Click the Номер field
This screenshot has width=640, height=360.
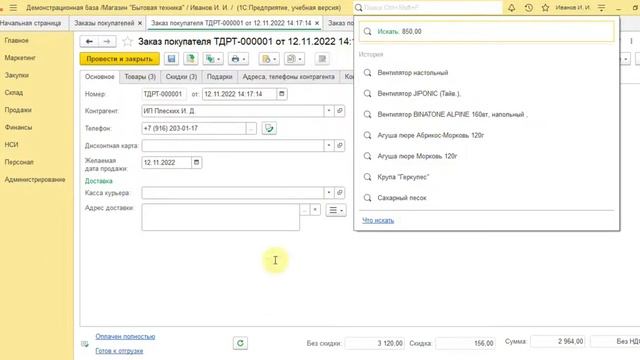(x=164, y=94)
